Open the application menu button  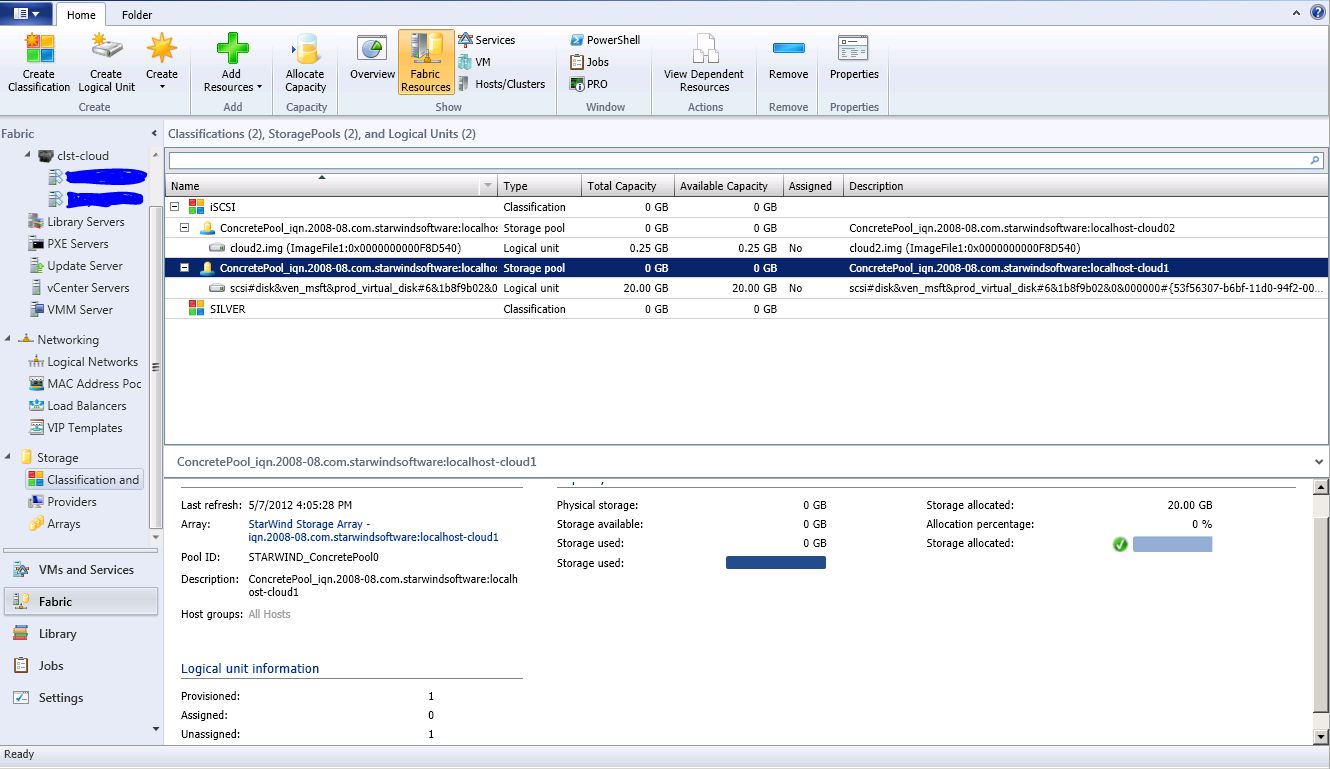coord(27,14)
